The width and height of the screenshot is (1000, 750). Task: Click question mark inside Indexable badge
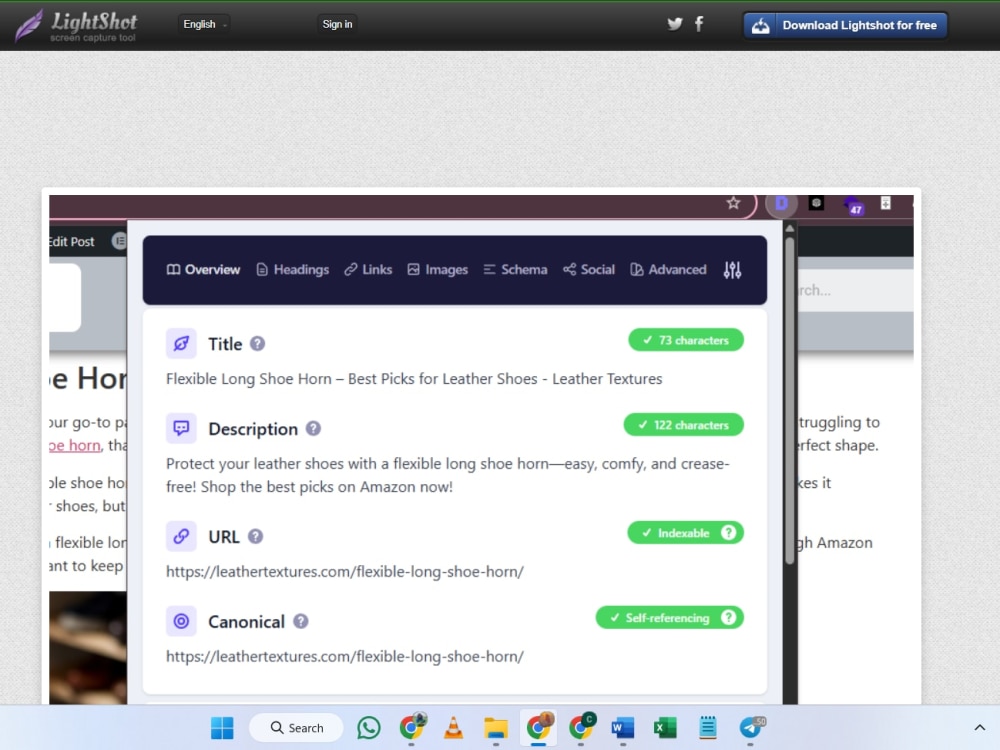(728, 533)
